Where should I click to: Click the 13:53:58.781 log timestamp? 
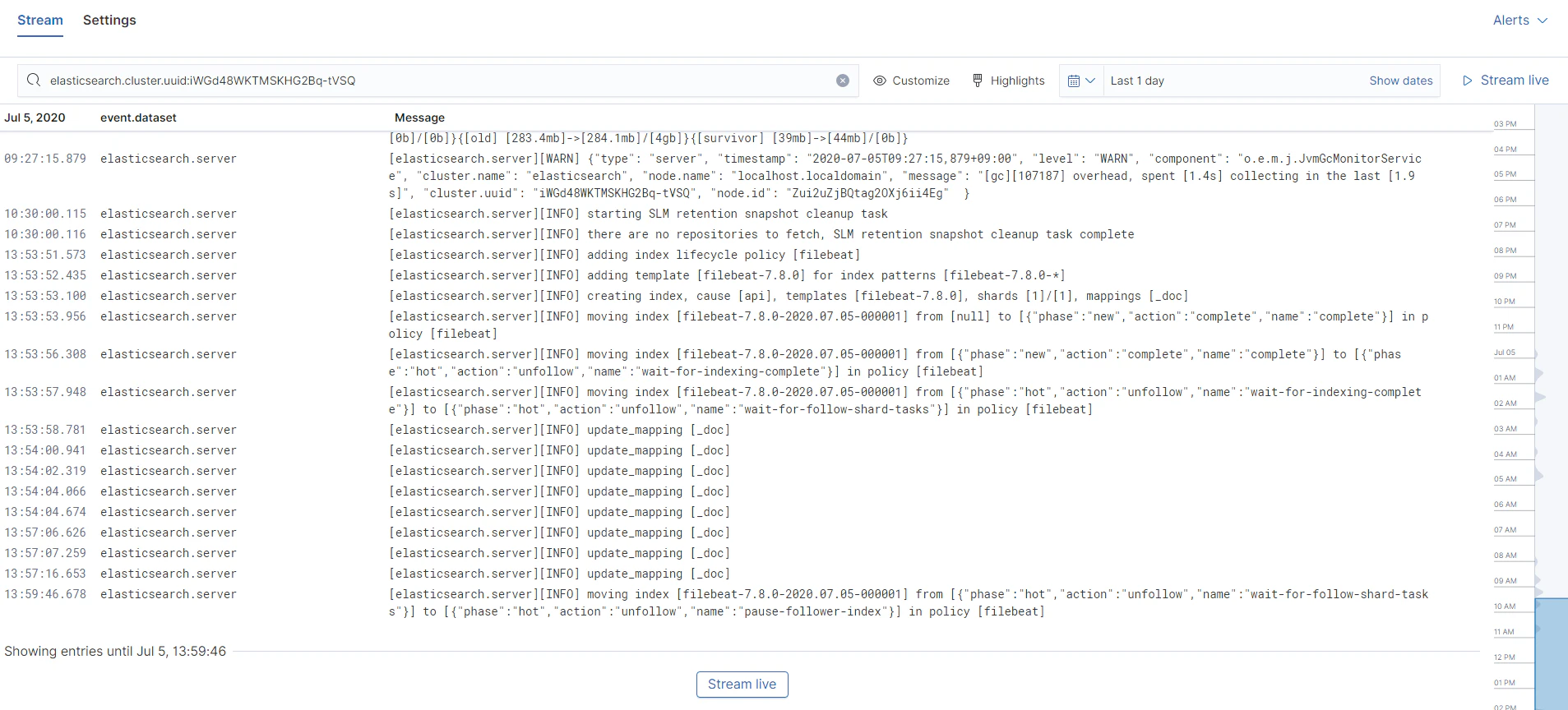point(45,430)
